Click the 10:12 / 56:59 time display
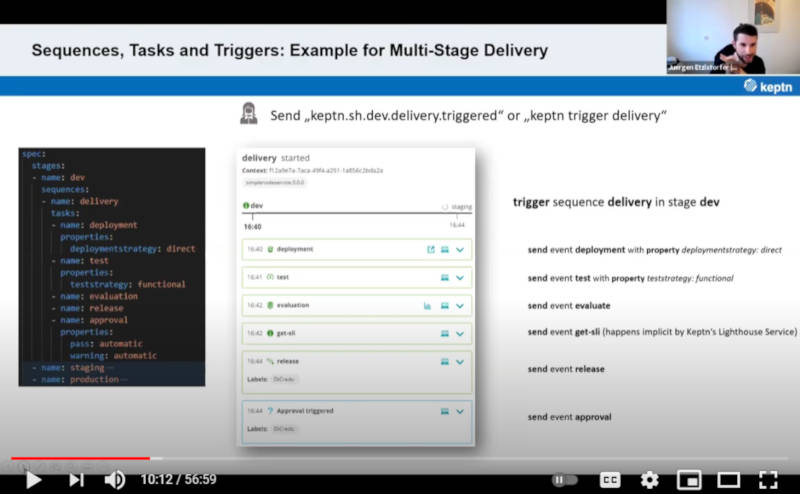This screenshot has width=800, height=494. [x=179, y=480]
